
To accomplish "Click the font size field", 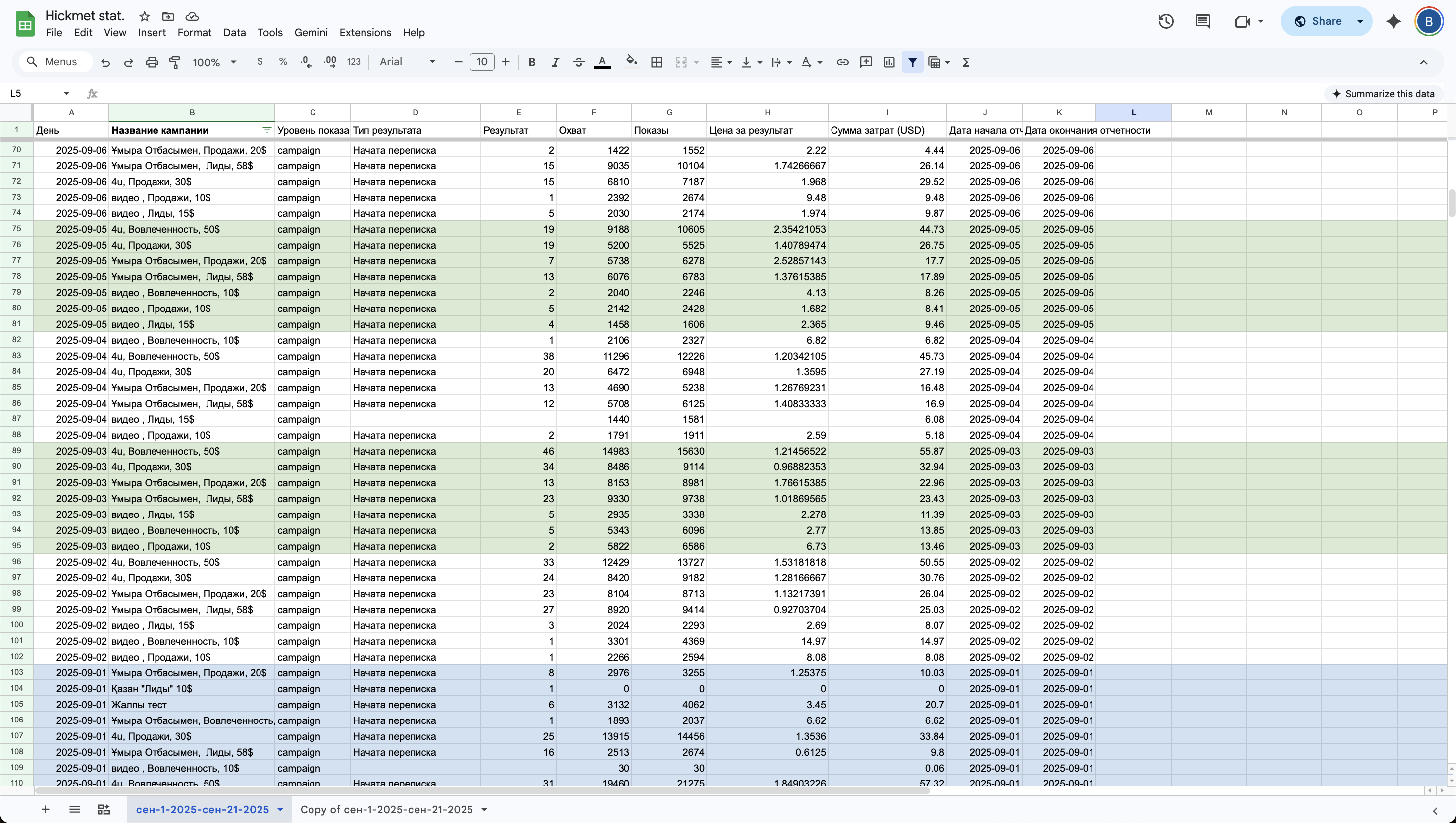I will point(482,62).
